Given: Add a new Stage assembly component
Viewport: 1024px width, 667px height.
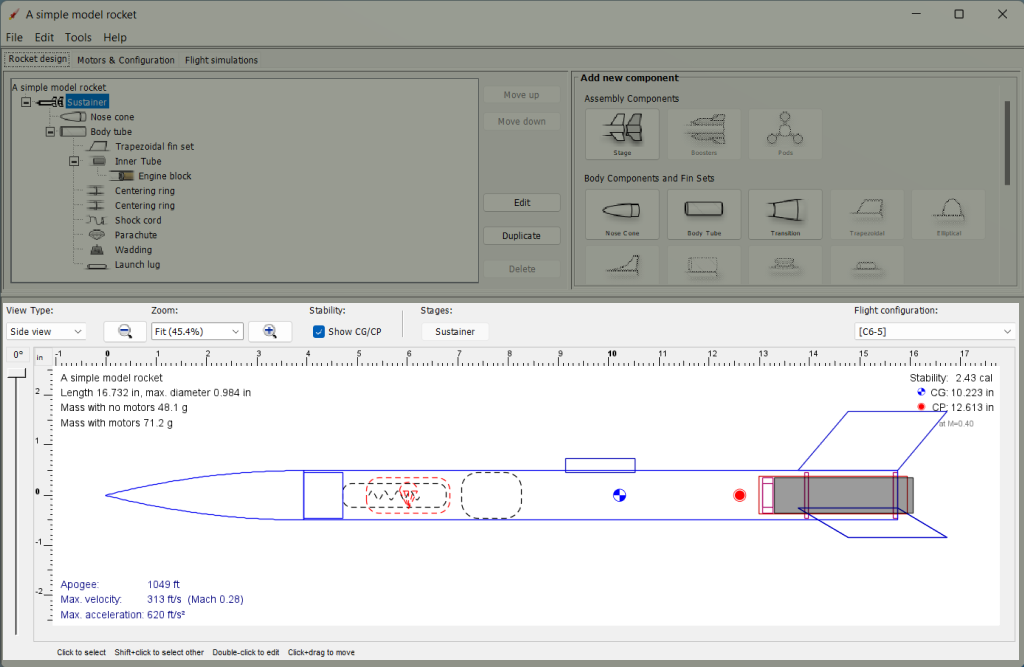Looking at the screenshot, I should 621,134.
